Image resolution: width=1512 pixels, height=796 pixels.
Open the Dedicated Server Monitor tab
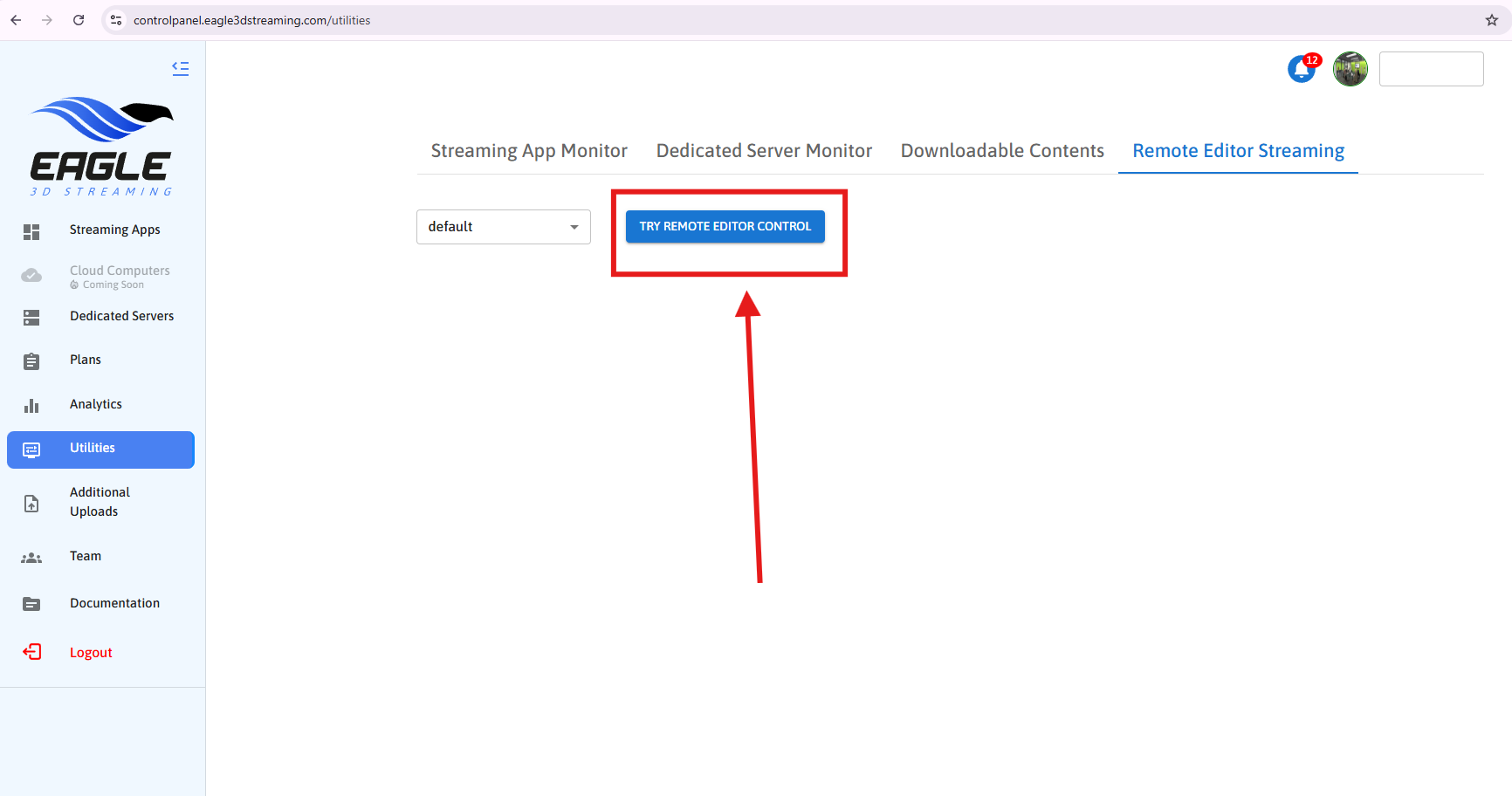(x=764, y=151)
